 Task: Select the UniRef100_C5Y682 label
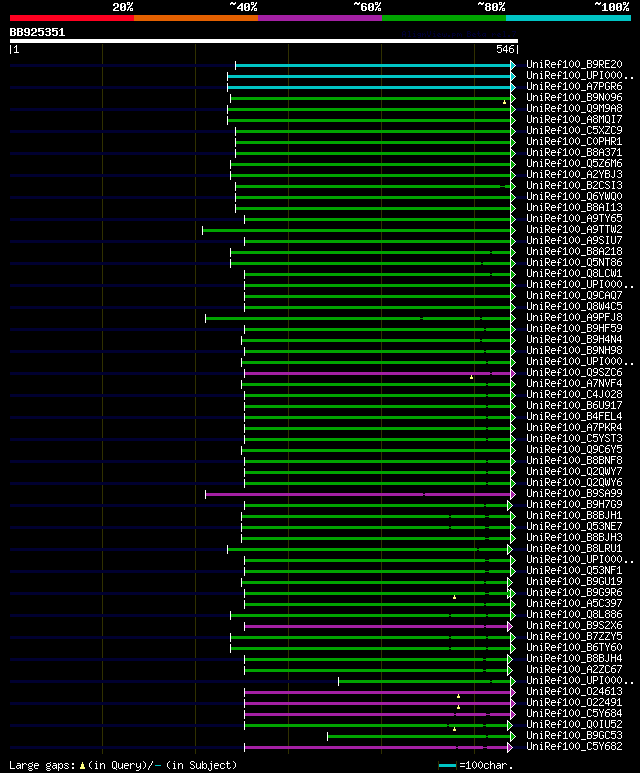coord(574,746)
